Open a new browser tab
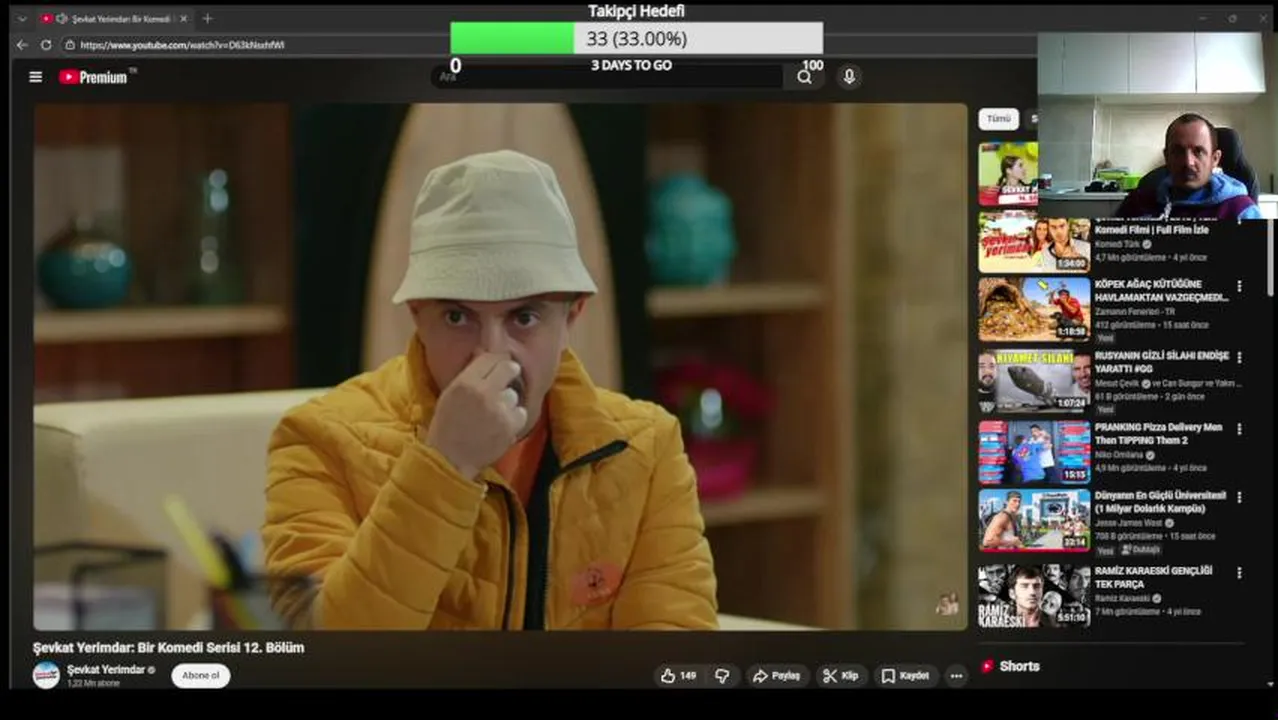 pos(207,18)
